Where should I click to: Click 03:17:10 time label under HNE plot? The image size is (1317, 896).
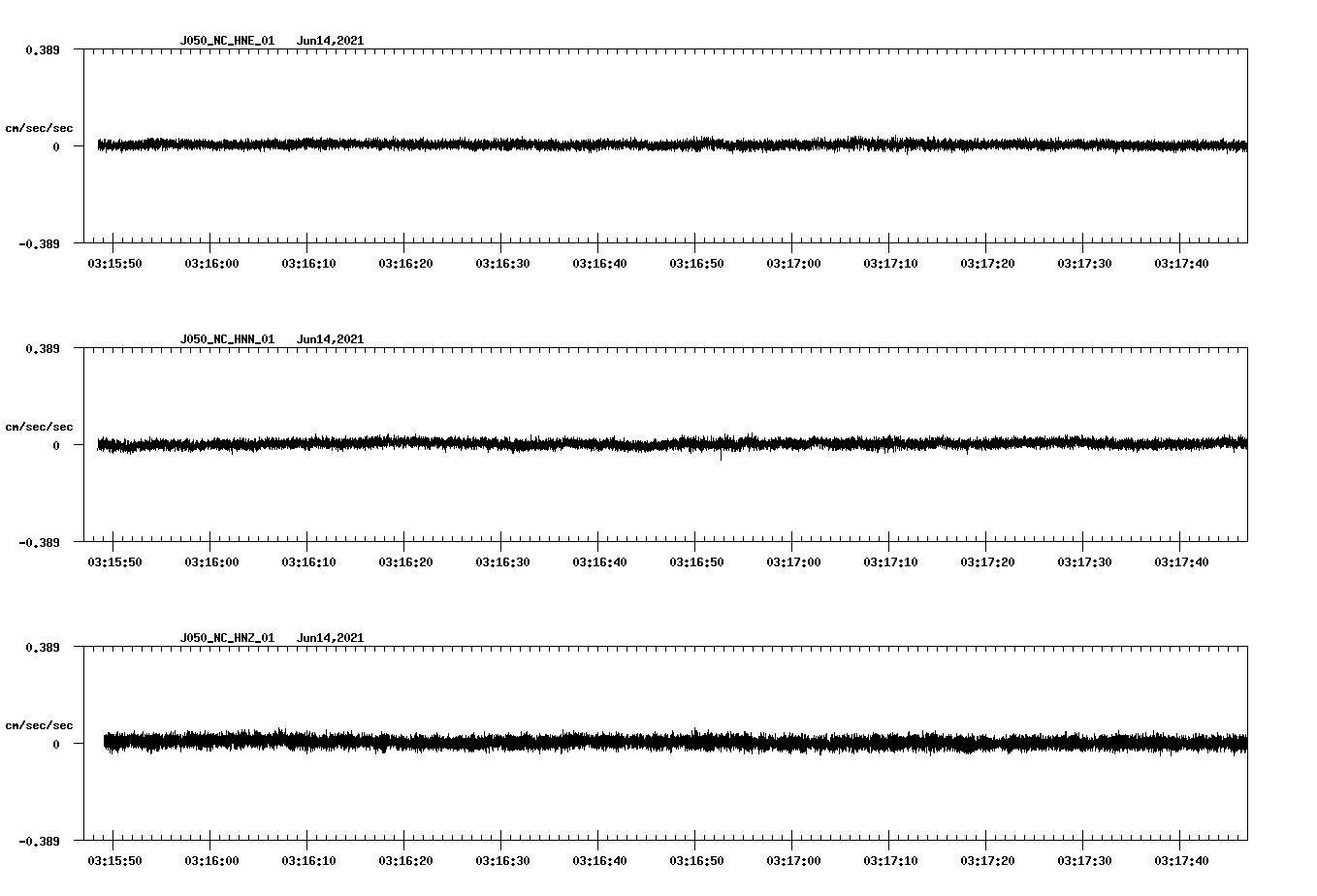890,263
